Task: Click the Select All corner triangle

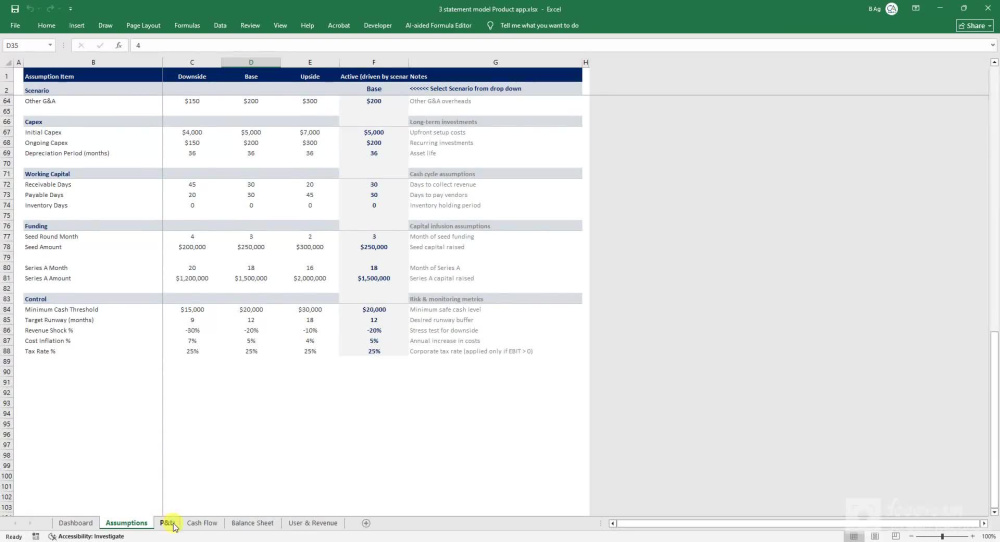Action: (8, 62)
